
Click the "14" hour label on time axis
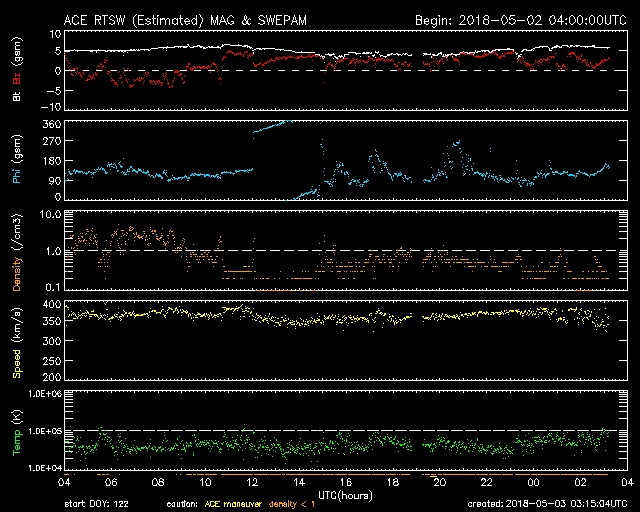[299, 483]
